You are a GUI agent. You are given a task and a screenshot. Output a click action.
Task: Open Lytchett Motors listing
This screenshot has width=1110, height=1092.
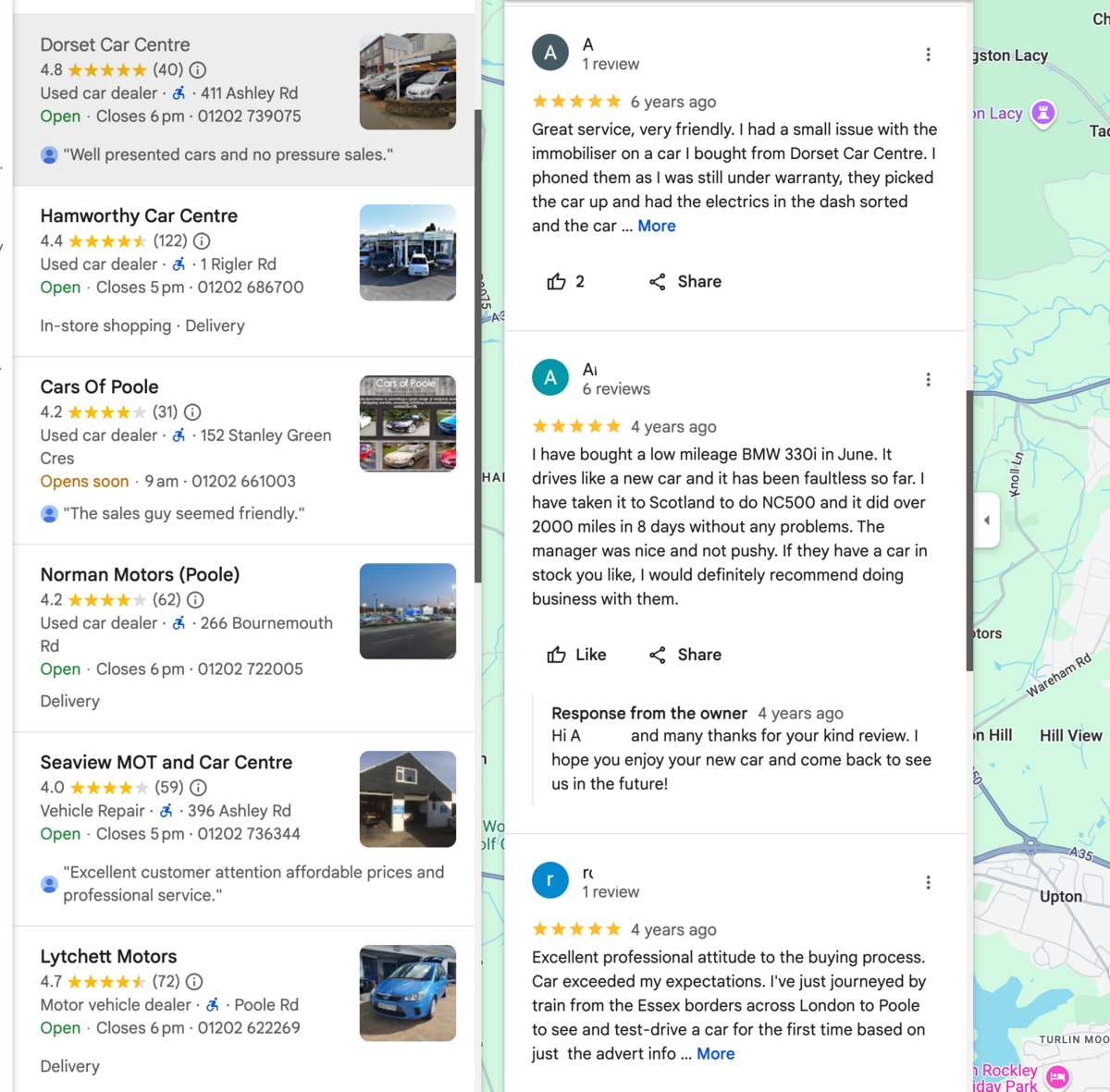click(109, 956)
